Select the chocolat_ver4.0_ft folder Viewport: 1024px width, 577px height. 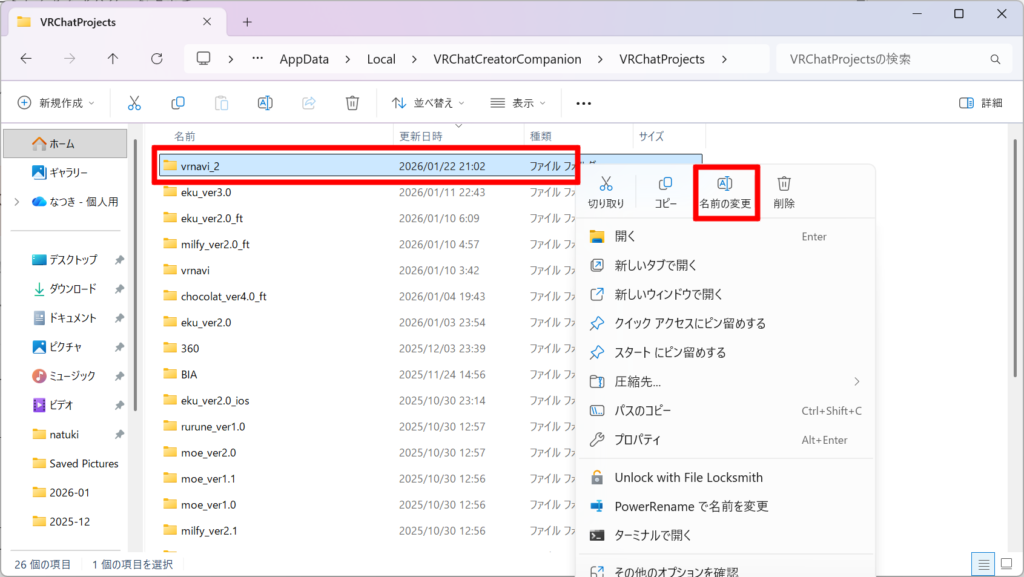click(223, 296)
